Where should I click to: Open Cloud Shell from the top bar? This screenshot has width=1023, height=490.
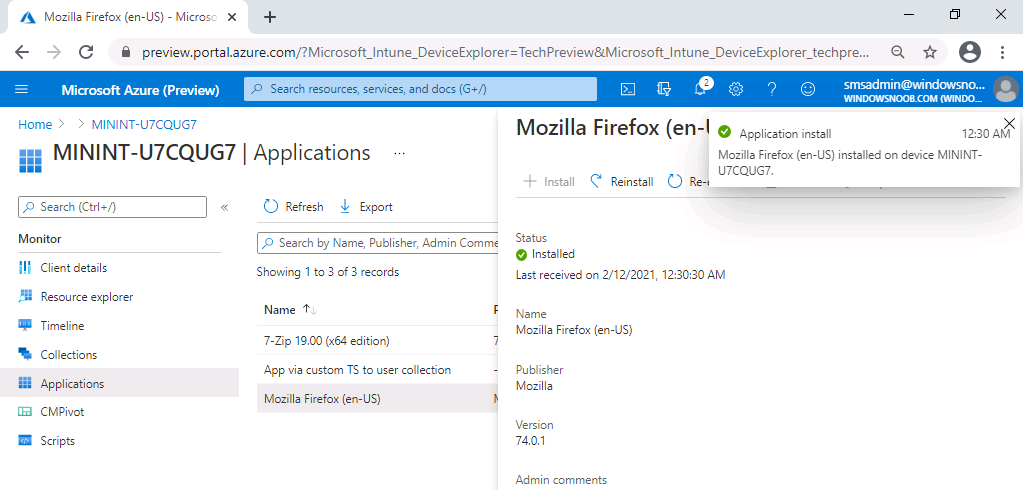coord(628,89)
